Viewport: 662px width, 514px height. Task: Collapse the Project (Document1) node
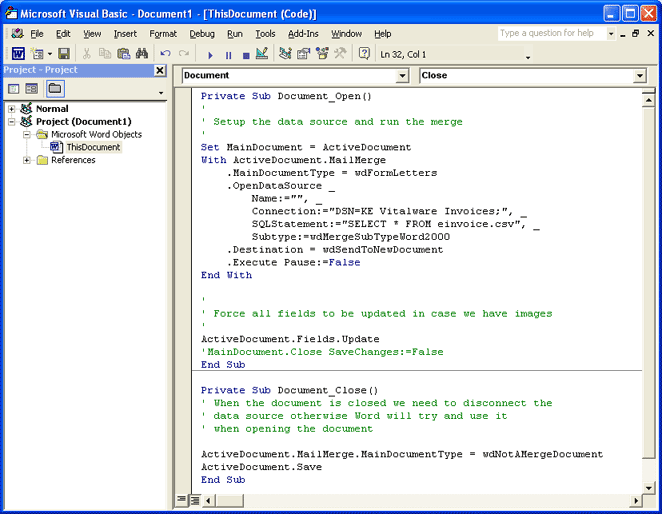point(11,122)
